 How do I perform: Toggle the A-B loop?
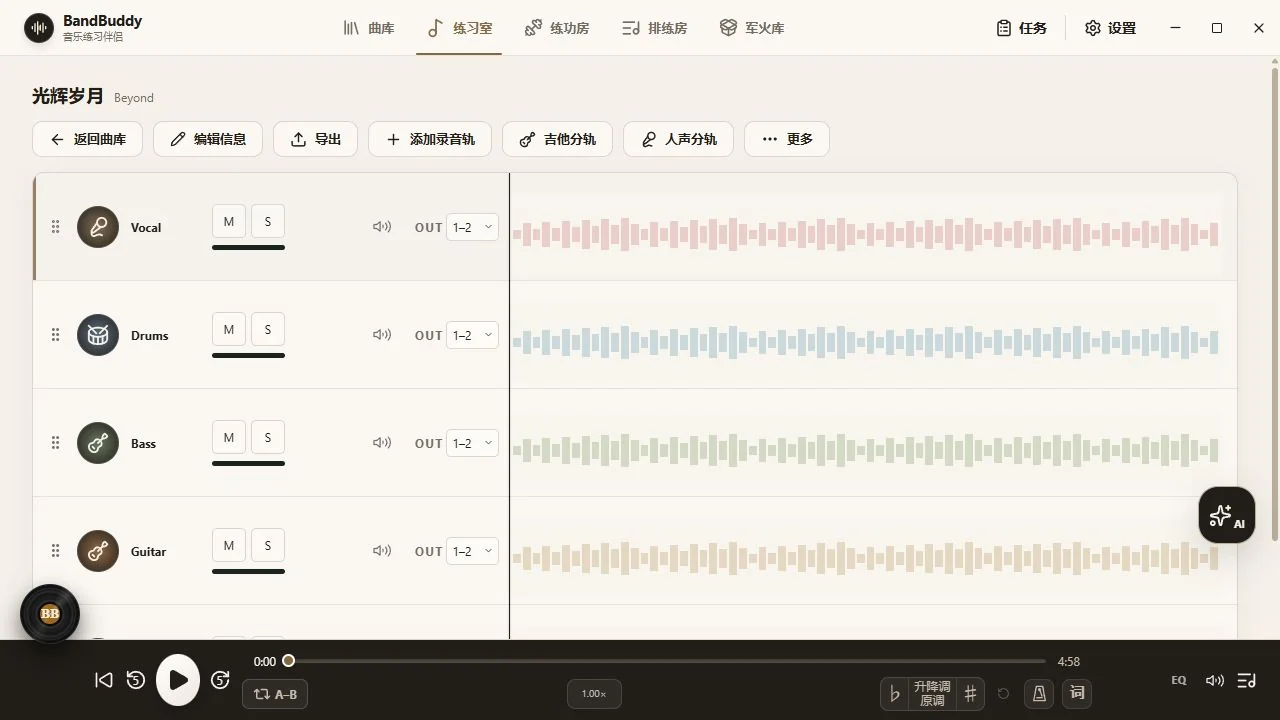coord(275,694)
